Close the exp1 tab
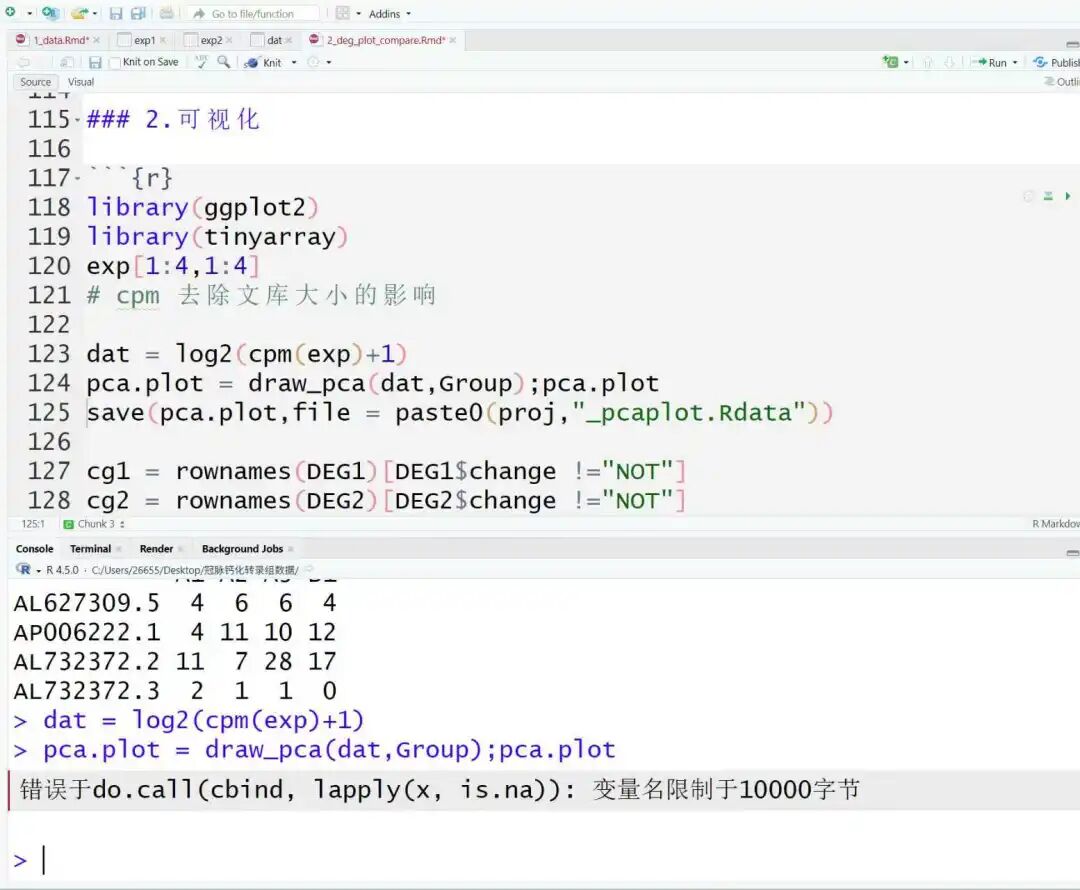Screen dimensions: 1080x890 [x=163, y=40]
